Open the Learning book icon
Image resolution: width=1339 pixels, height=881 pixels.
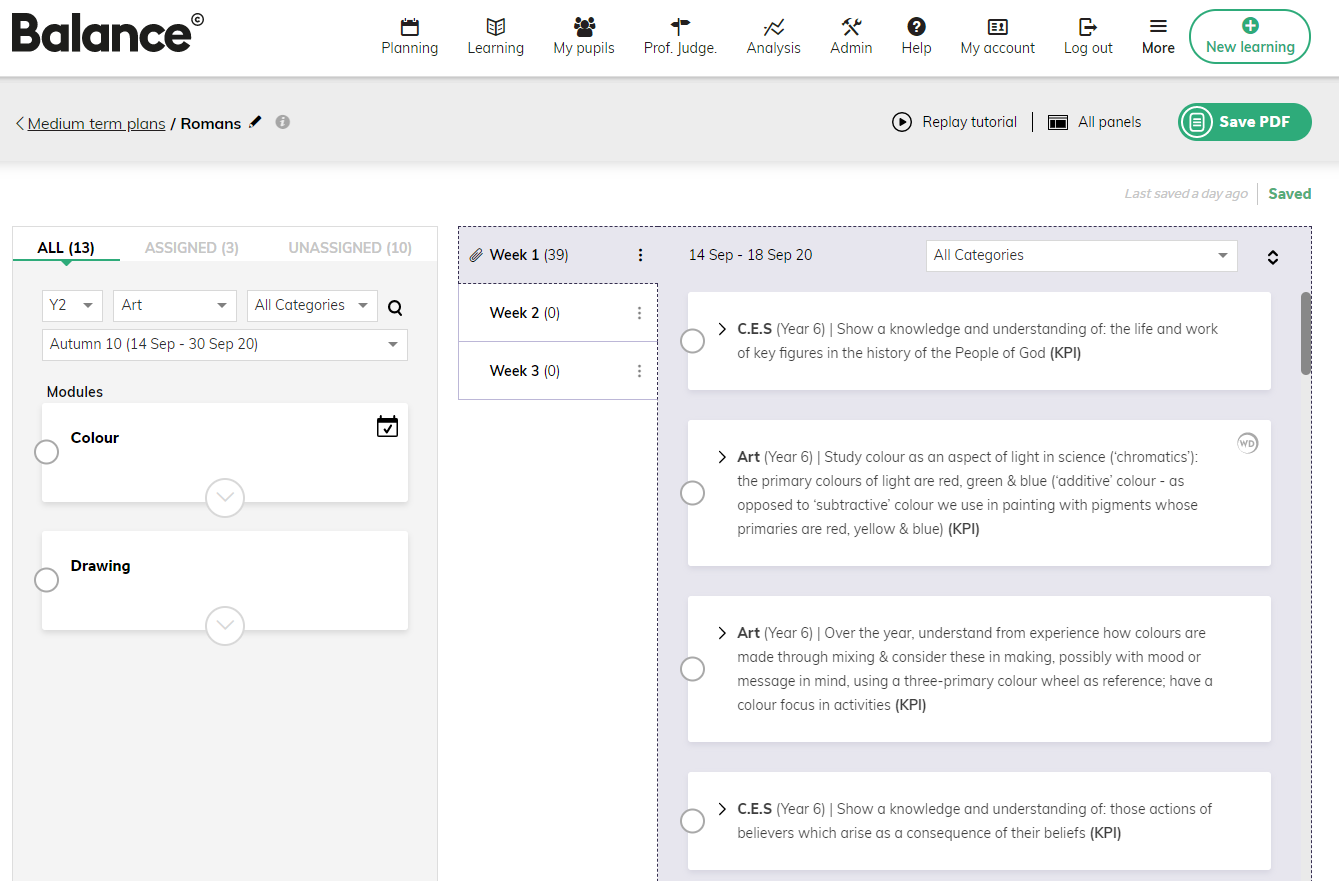click(x=495, y=27)
